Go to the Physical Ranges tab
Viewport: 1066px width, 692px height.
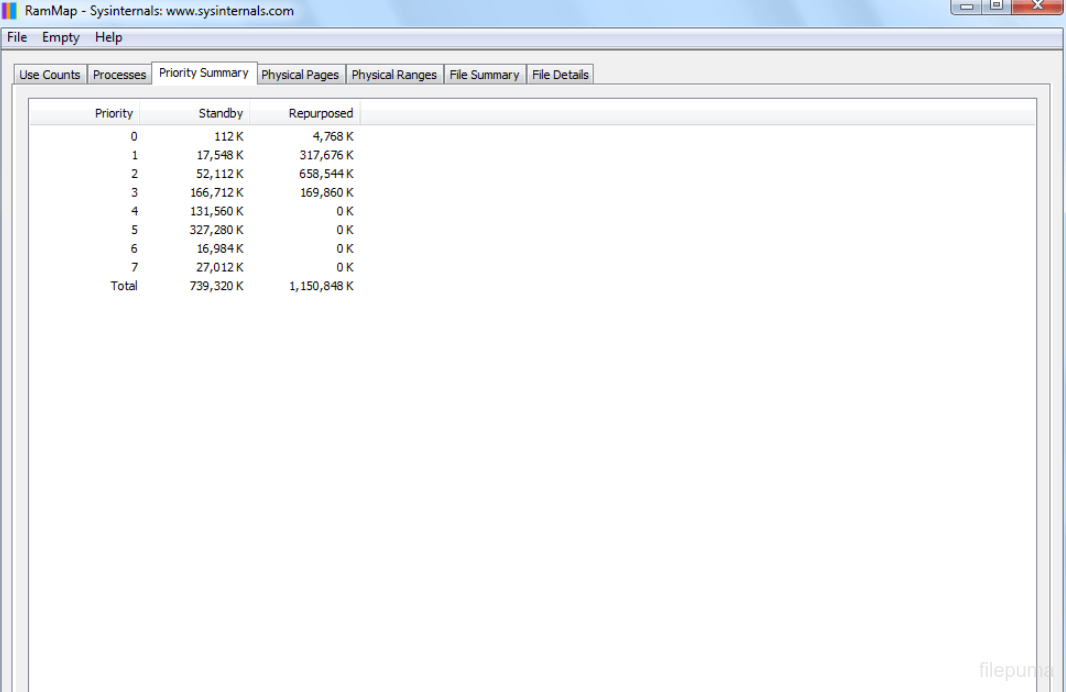tap(394, 75)
